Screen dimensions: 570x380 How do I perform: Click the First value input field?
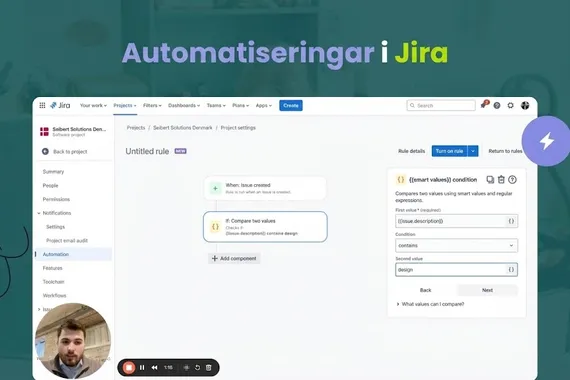457,221
